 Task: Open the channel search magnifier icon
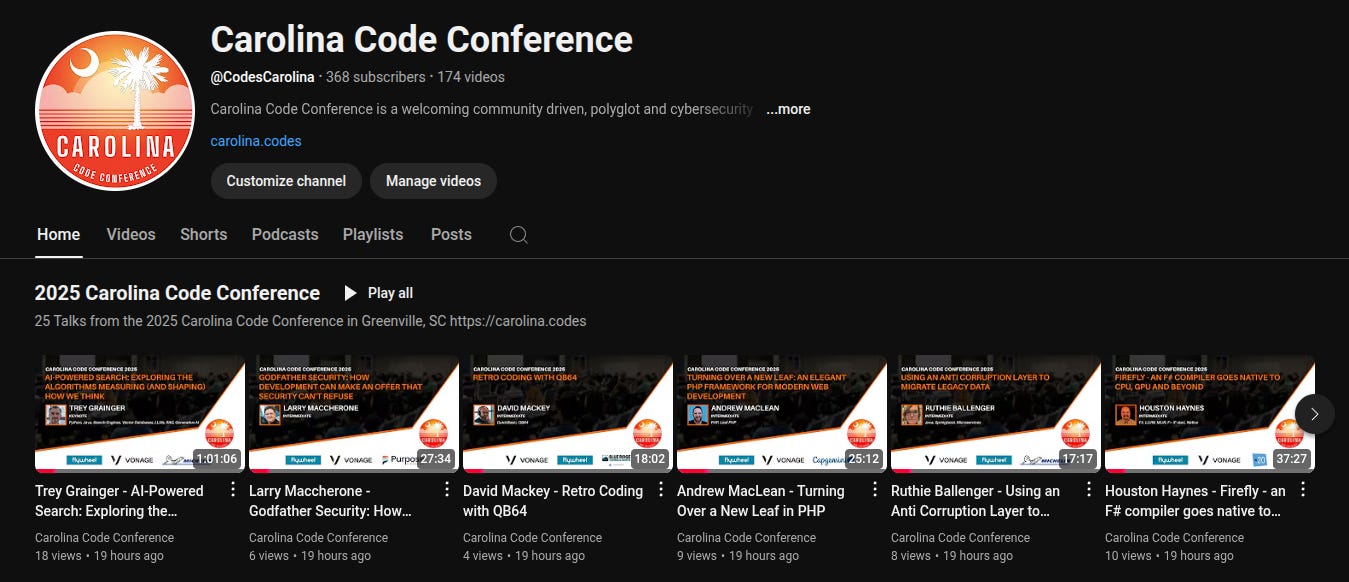pyautogui.click(x=518, y=235)
